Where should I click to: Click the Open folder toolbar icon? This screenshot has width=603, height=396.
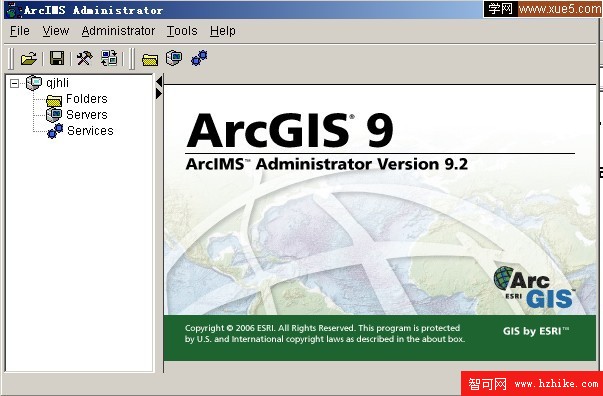[x=29, y=58]
